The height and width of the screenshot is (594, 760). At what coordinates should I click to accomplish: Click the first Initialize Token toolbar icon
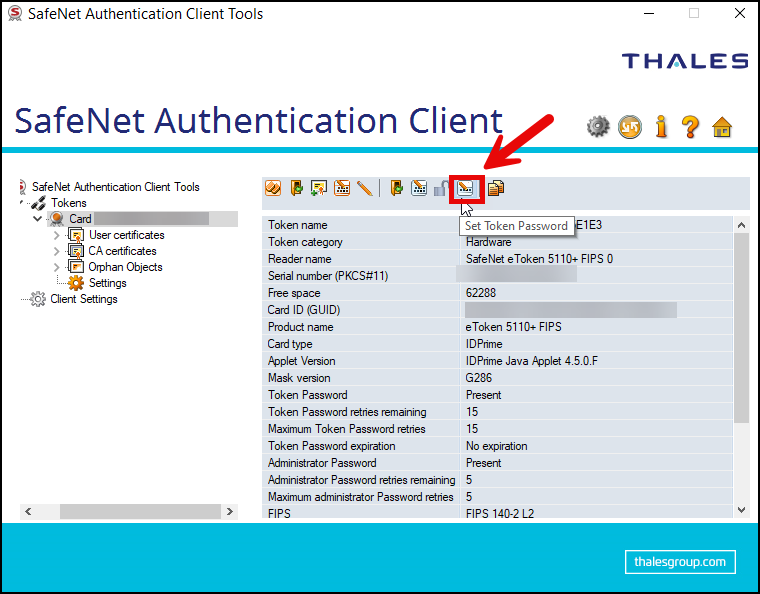pos(273,188)
